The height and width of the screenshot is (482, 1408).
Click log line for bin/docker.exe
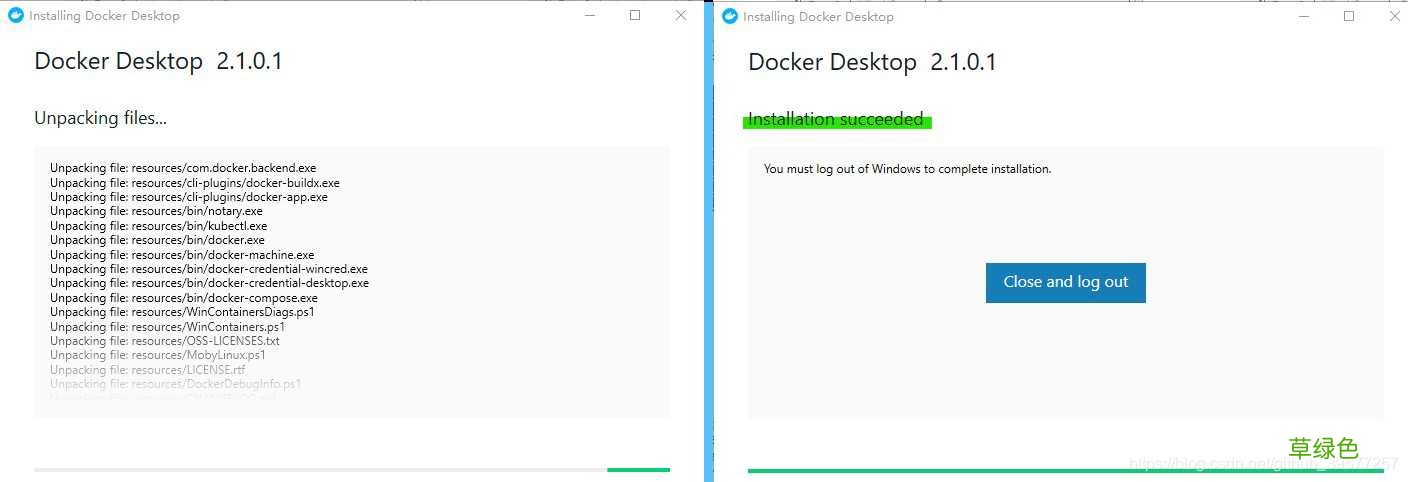click(x=157, y=240)
